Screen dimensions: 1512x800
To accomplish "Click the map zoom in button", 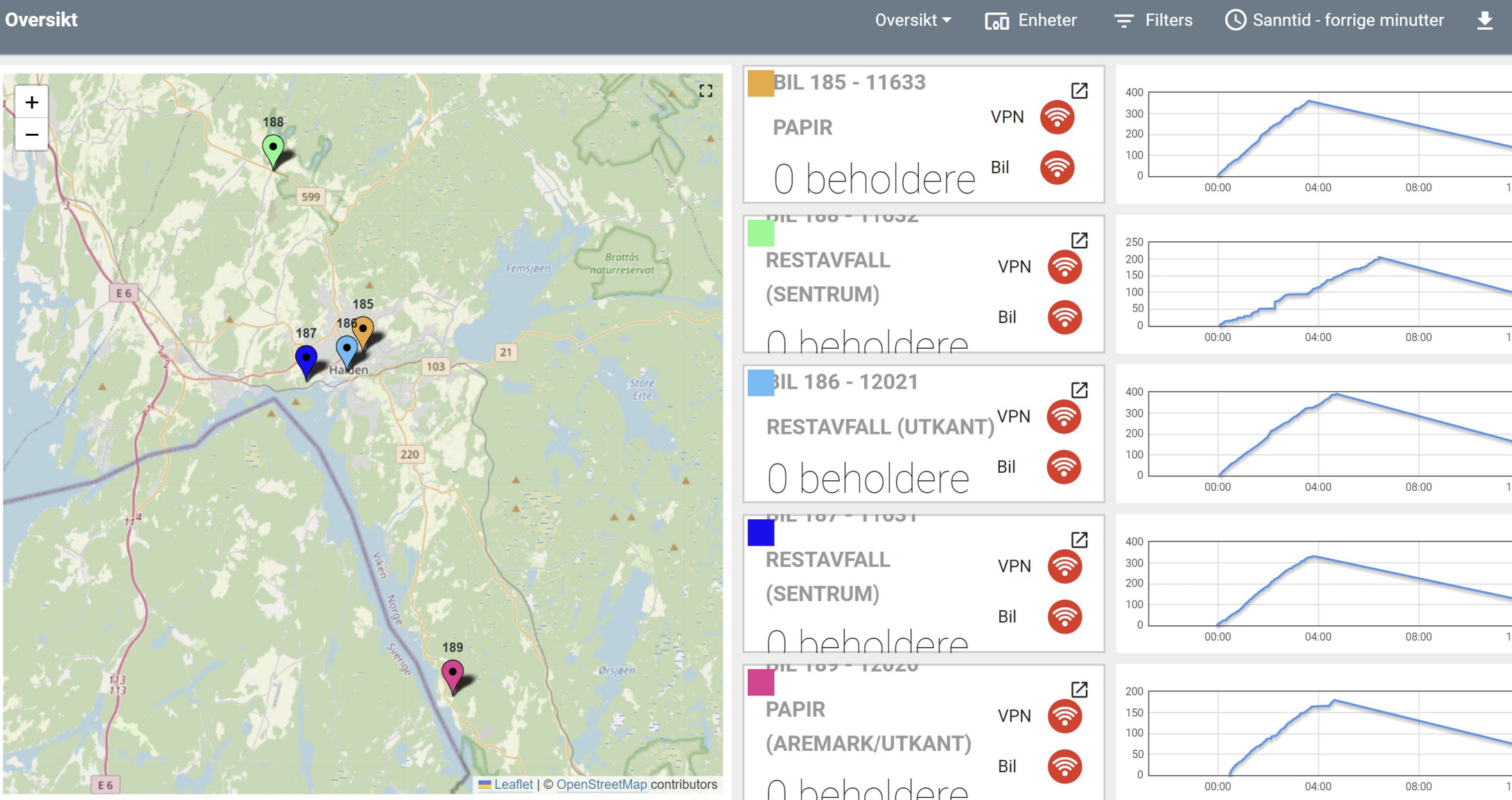I will (32, 103).
